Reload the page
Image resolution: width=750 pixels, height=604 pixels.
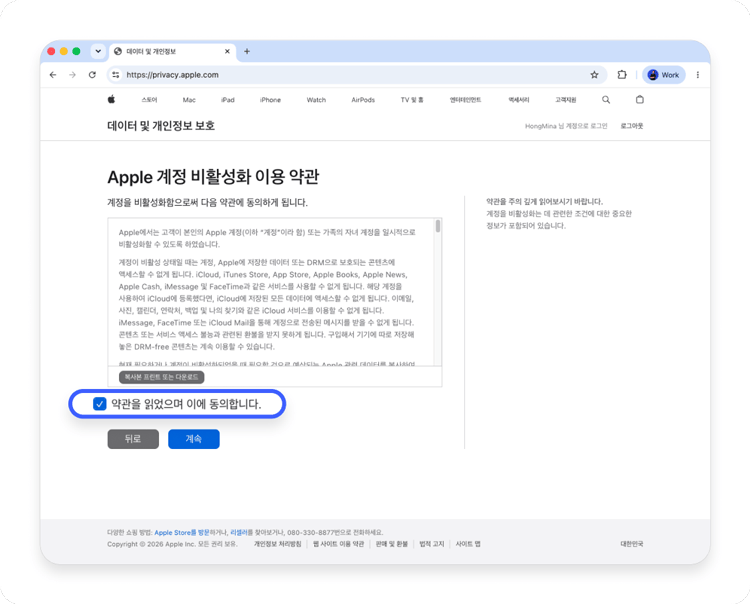click(x=92, y=75)
